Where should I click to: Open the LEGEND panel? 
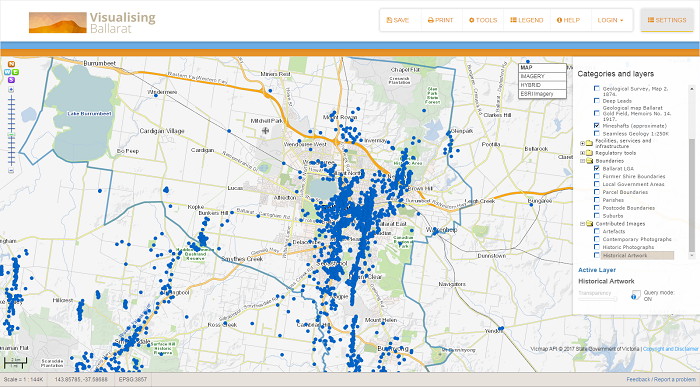[x=527, y=20]
